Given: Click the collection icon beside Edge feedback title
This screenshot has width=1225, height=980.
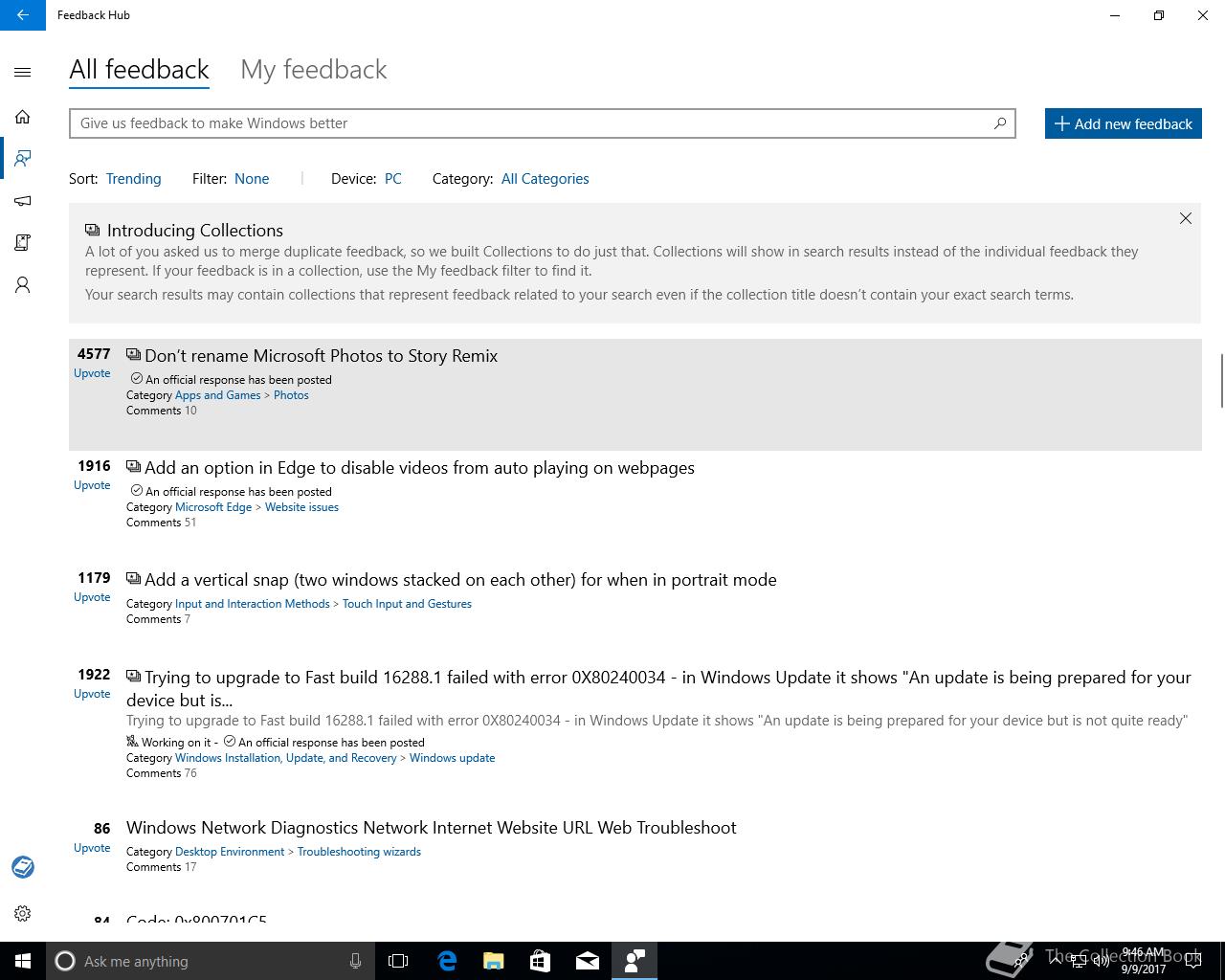Looking at the screenshot, I should tap(133, 467).
